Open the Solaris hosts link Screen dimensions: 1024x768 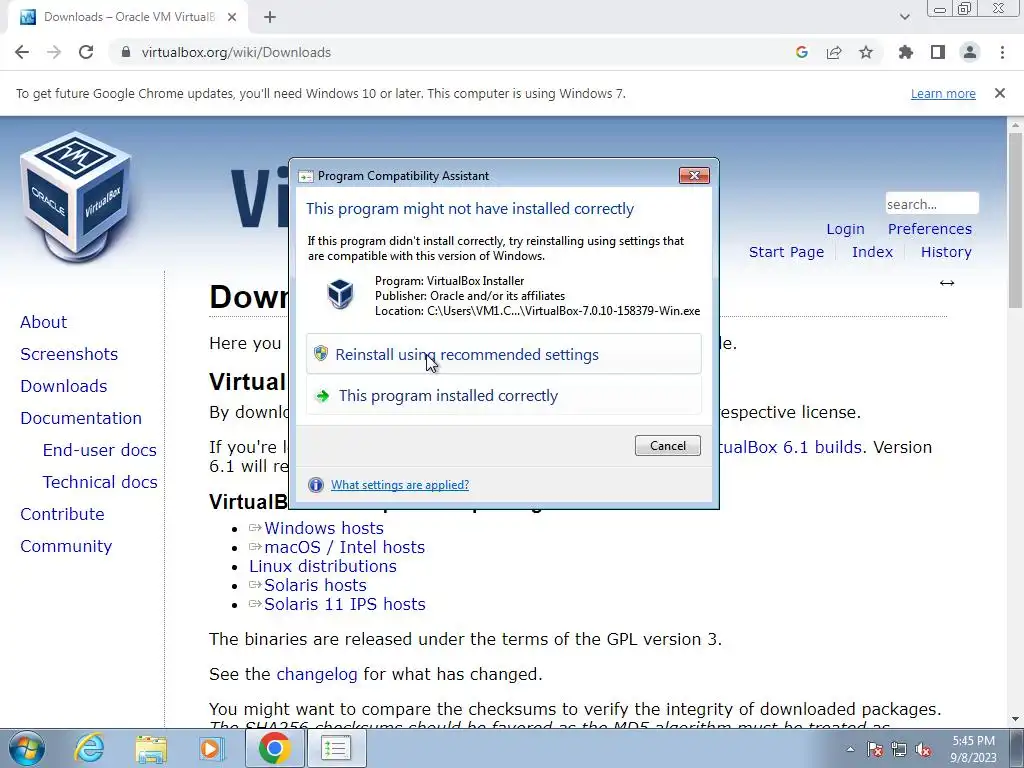coord(315,584)
